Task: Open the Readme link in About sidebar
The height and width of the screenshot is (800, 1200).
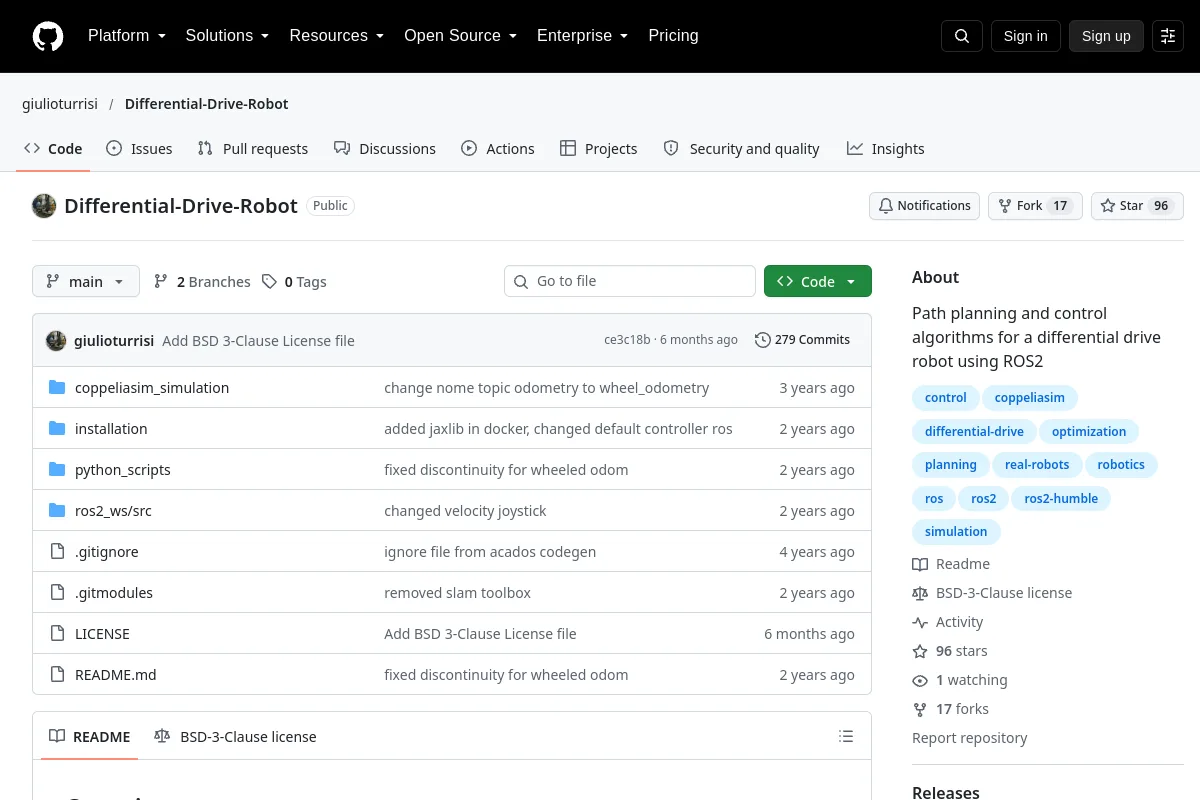Action: (951, 564)
